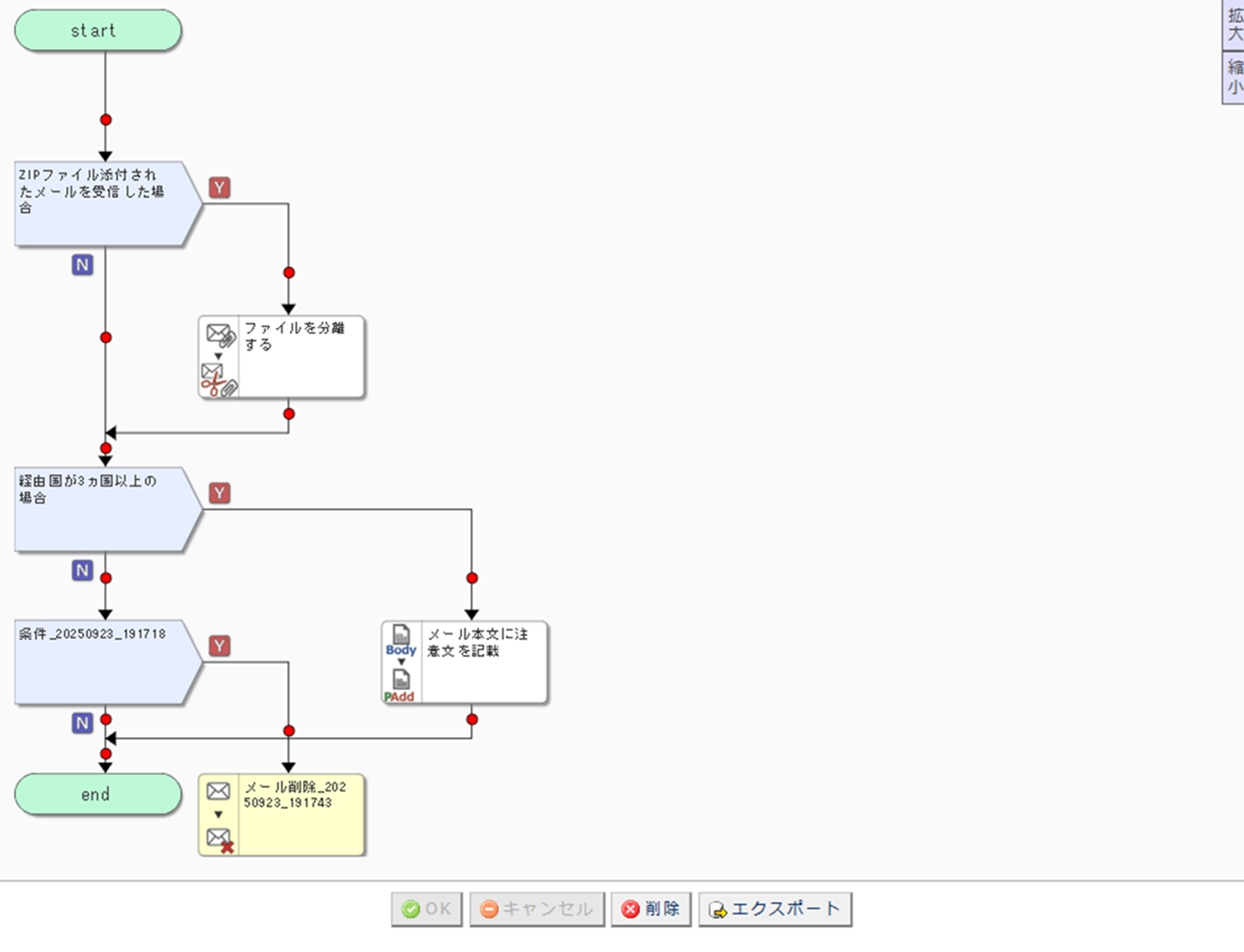Click the 縮小 zoom-out tab

pyautogui.click(x=1234, y=77)
